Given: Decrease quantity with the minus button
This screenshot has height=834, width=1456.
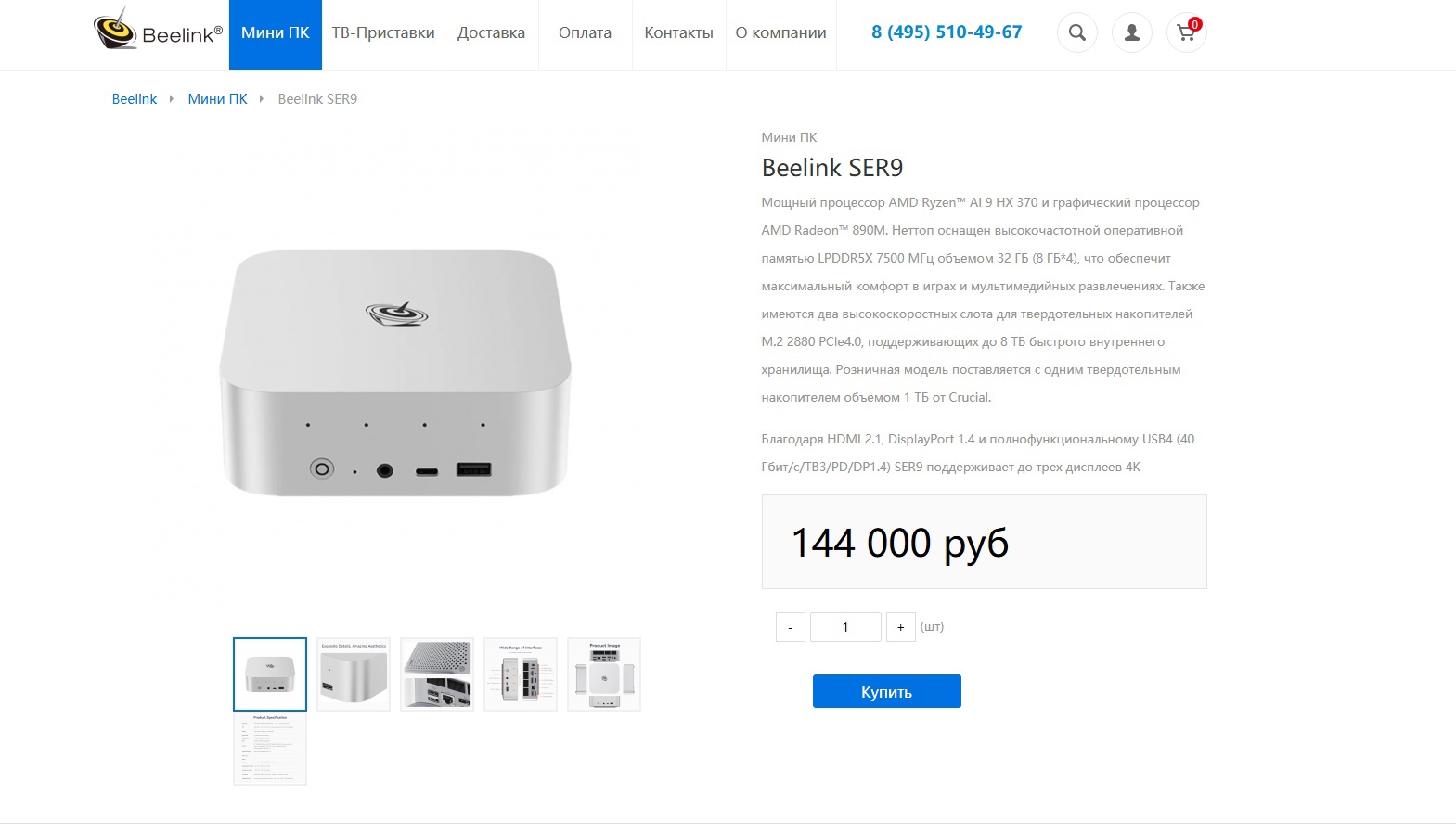Looking at the screenshot, I should (x=790, y=627).
